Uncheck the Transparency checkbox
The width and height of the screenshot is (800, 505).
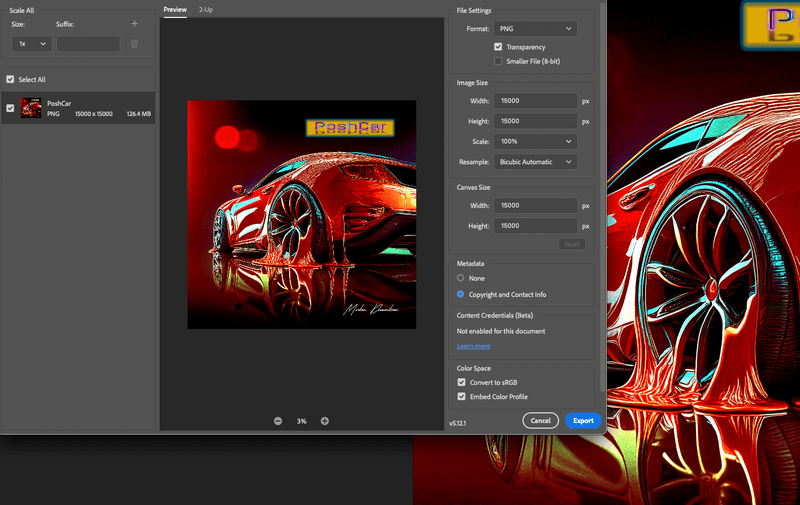tap(498, 47)
